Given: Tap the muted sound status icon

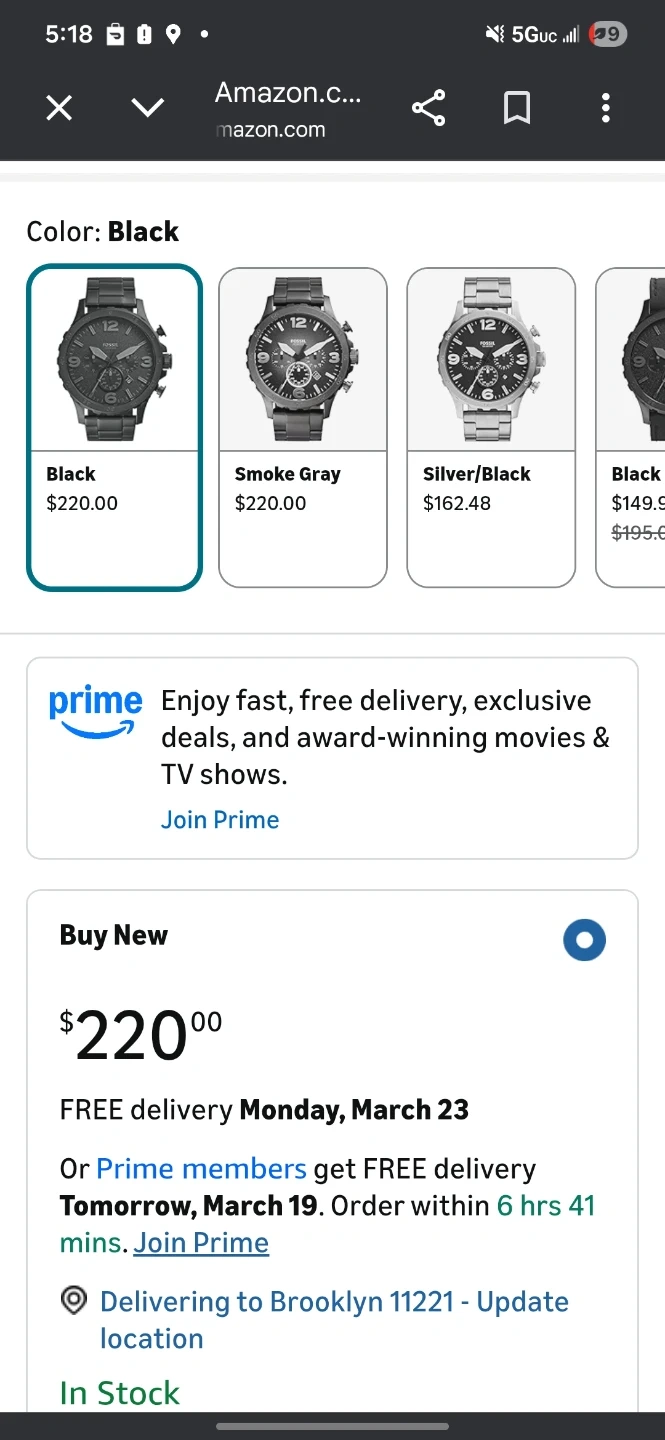Looking at the screenshot, I should (x=494, y=35).
